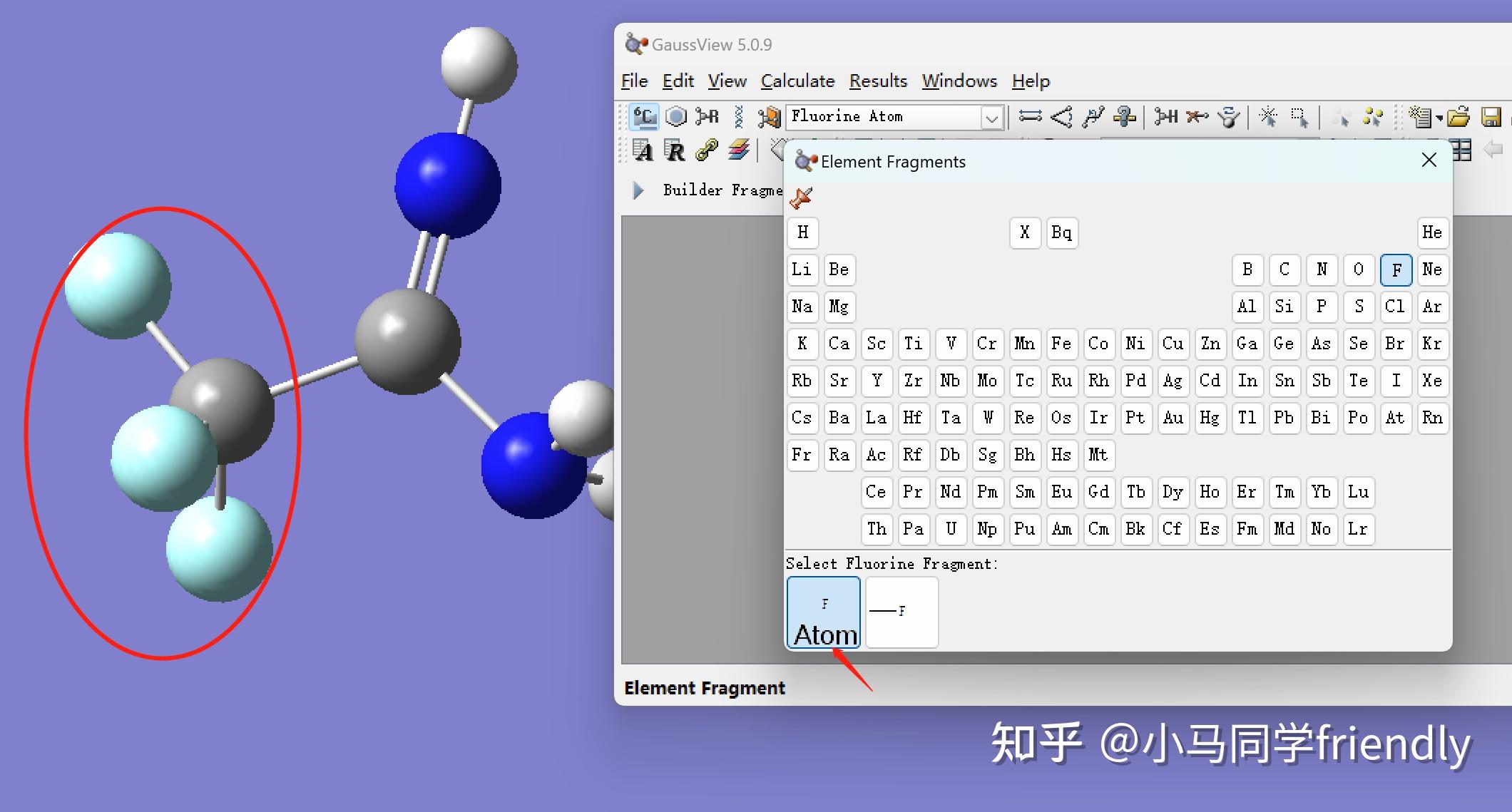The width and height of the screenshot is (1512, 812).
Task: Select the Br element button
Action: tap(1396, 344)
